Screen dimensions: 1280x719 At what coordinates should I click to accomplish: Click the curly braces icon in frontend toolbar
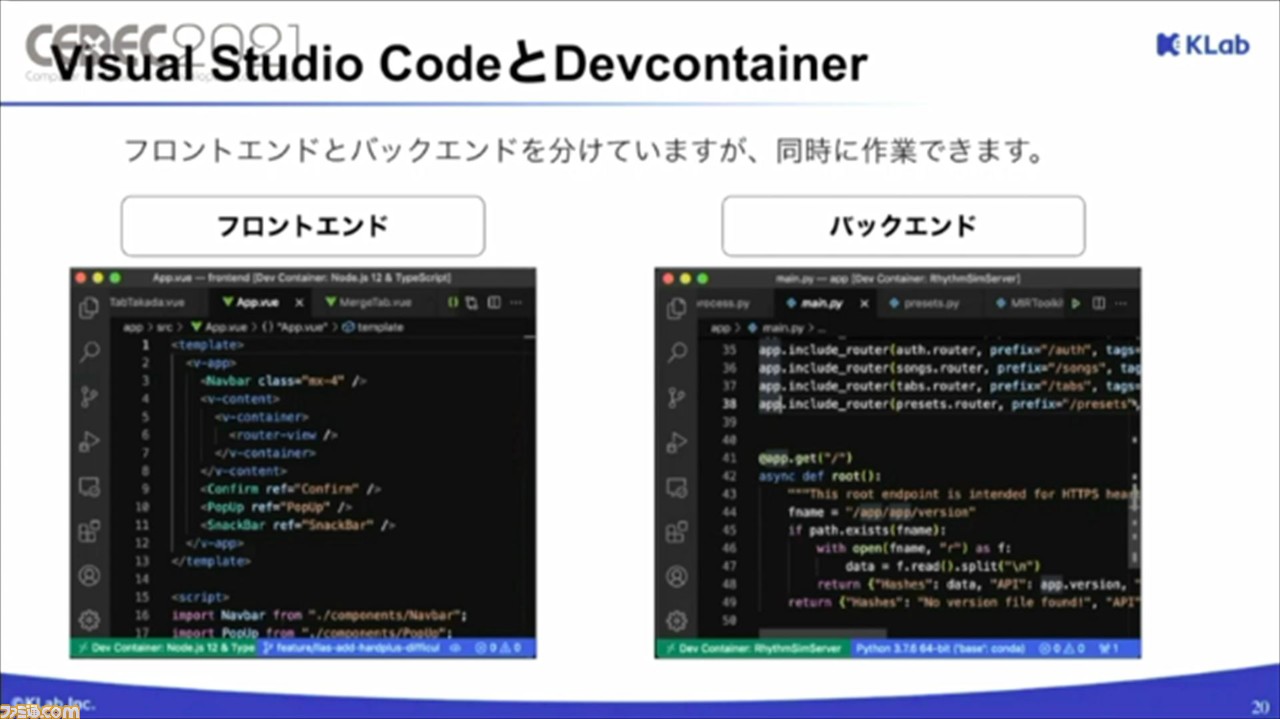point(453,302)
